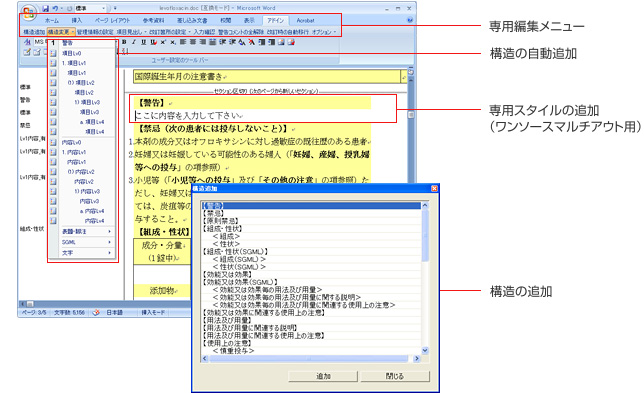Open the 参考資料 tab
The height and width of the screenshot is (393, 644).
point(154,20)
